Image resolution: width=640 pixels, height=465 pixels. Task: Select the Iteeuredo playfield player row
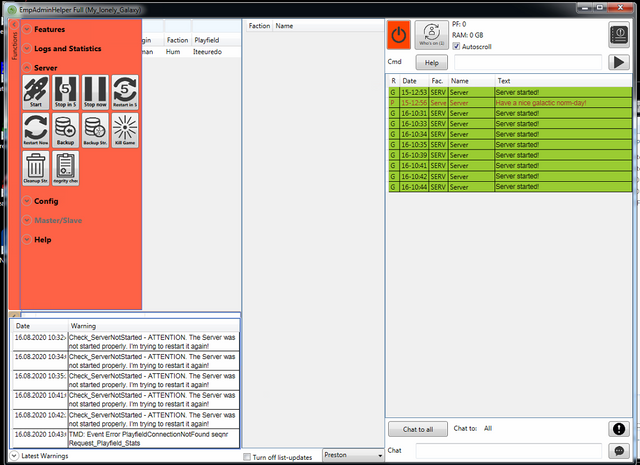pyautogui.click(x=191, y=52)
